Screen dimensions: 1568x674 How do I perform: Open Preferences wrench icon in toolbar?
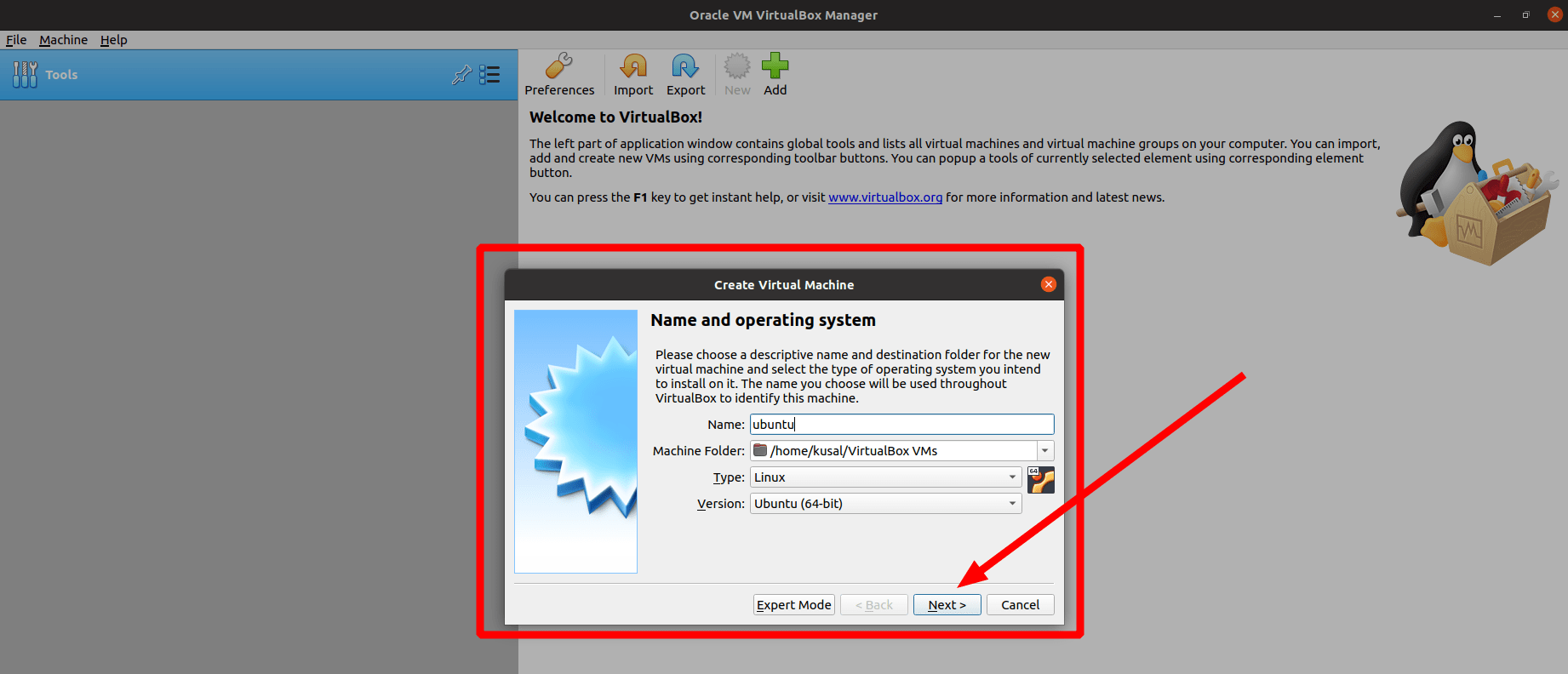pyautogui.click(x=559, y=66)
